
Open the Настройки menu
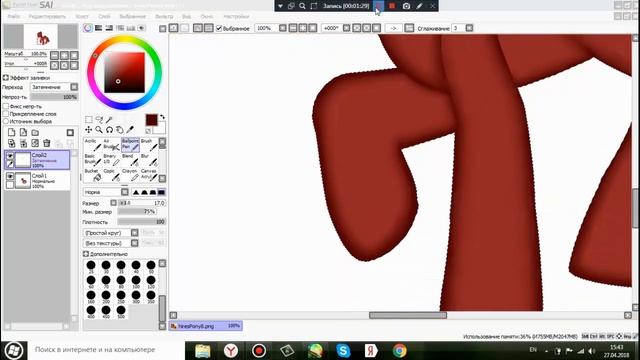click(236, 16)
